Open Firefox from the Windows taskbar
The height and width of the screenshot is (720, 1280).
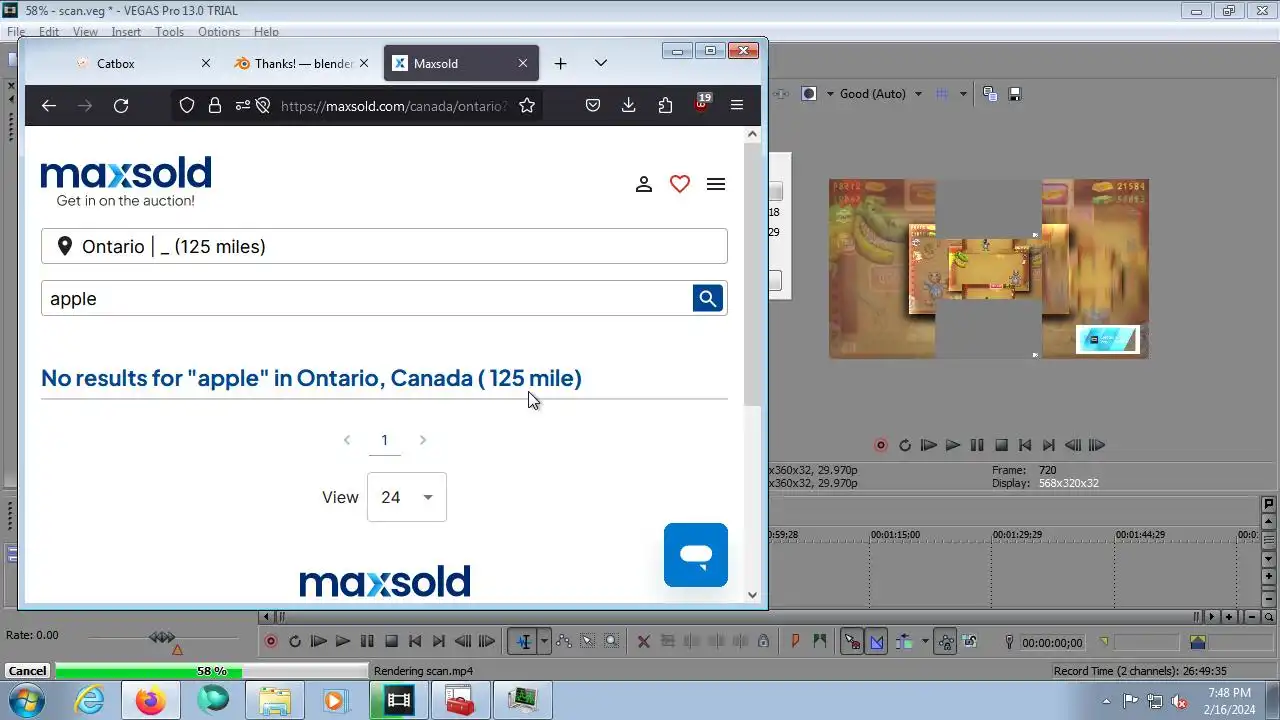point(151,701)
